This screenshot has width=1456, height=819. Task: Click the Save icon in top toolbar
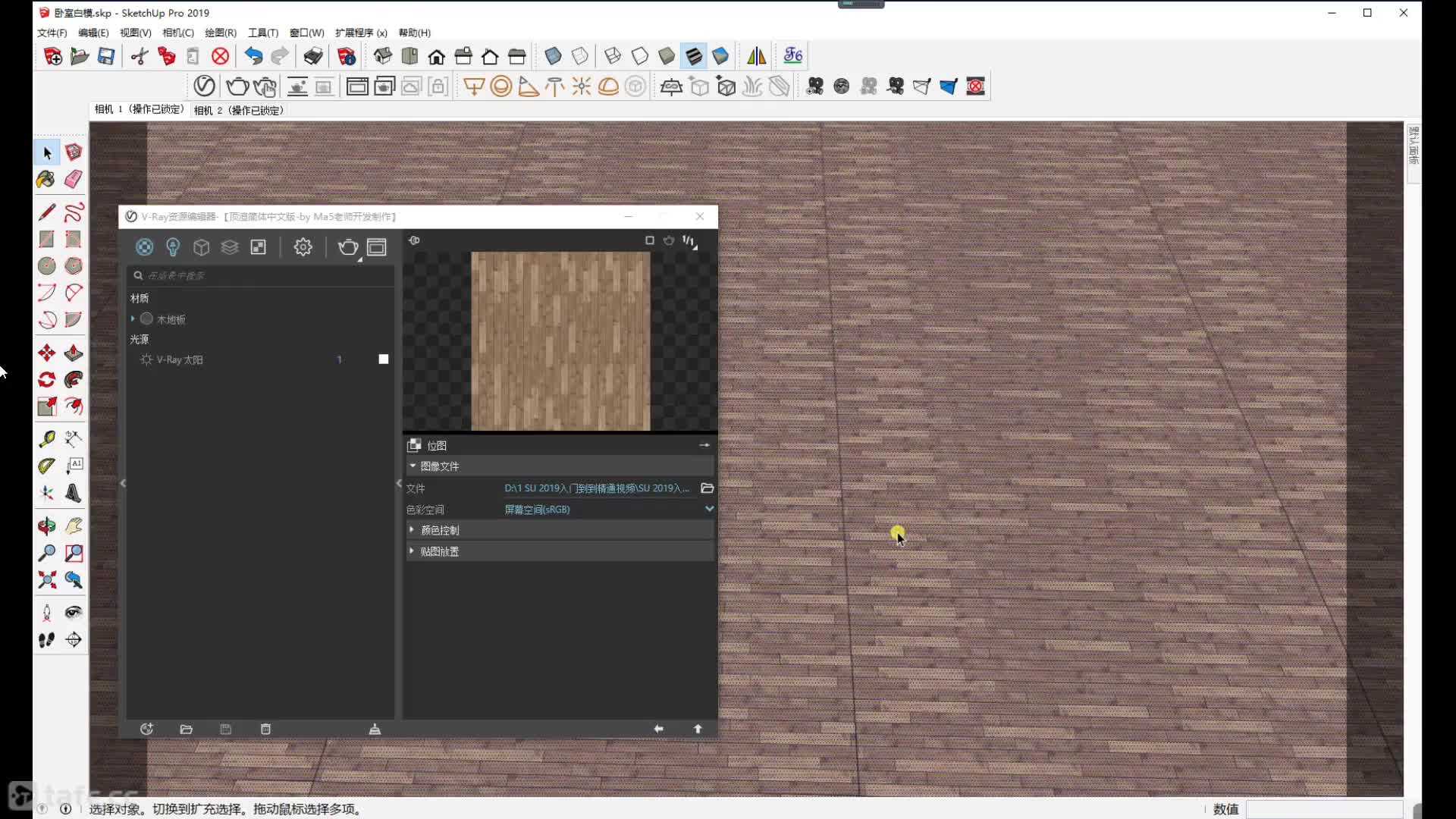click(106, 56)
